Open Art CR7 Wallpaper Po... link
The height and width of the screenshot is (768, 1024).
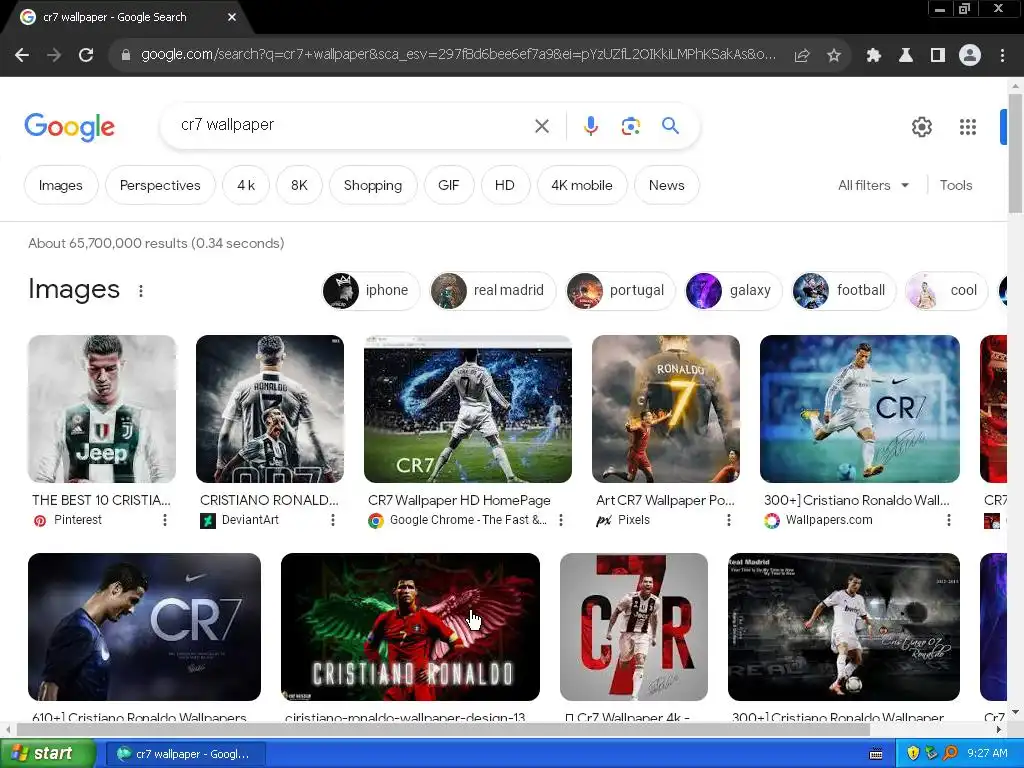pyautogui.click(x=665, y=500)
